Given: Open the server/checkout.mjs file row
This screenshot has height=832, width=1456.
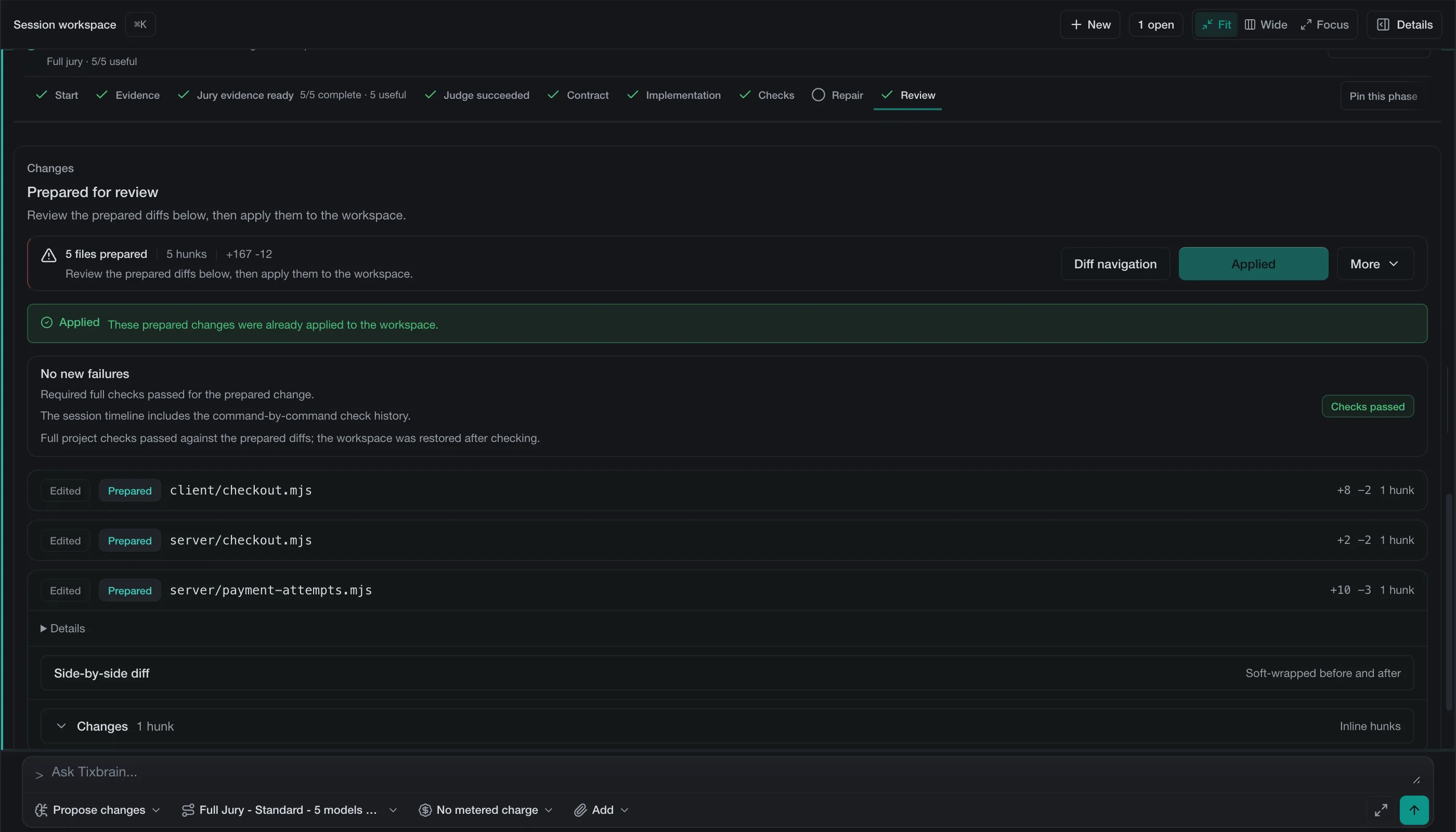Looking at the screenshot, I should [727, 540].
